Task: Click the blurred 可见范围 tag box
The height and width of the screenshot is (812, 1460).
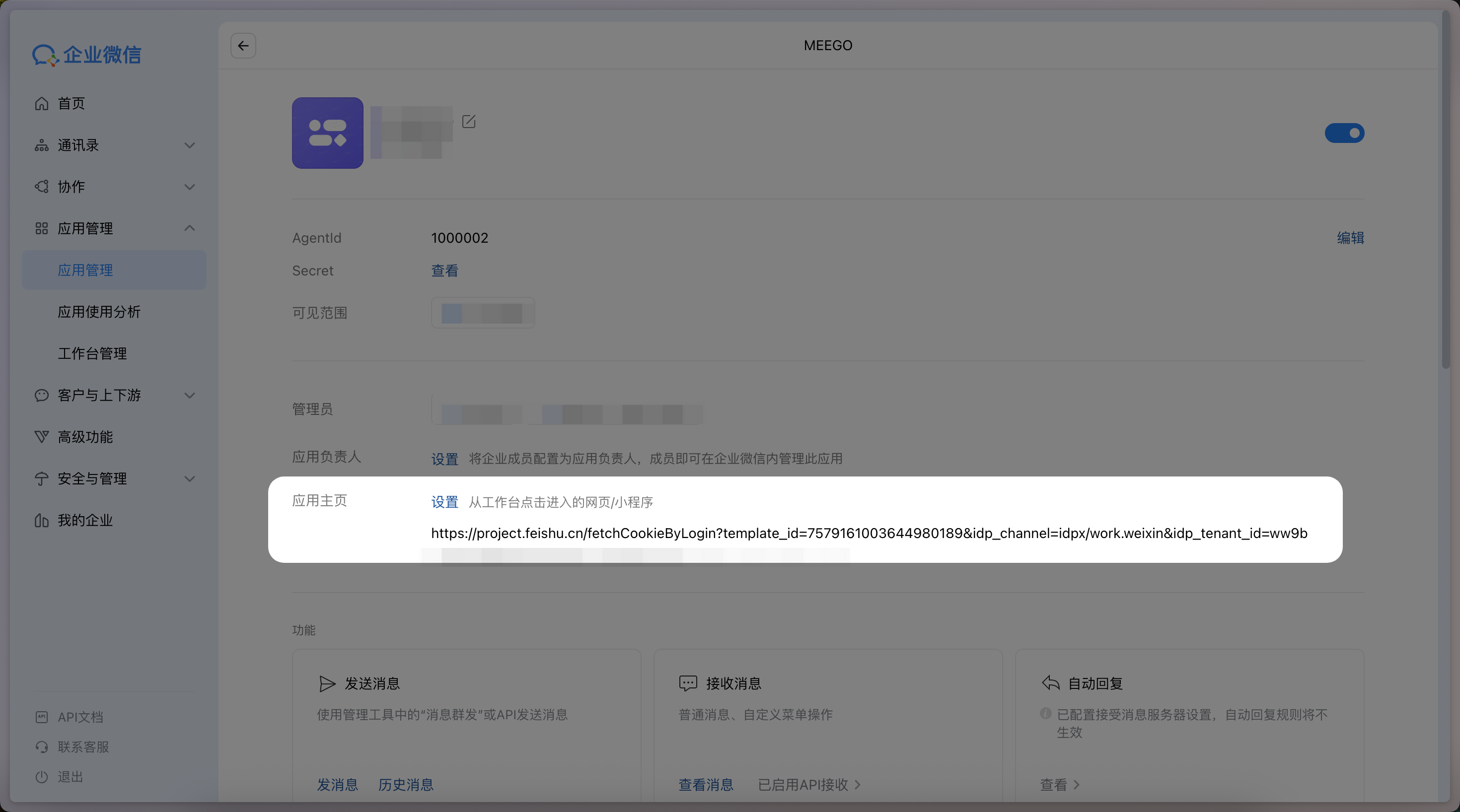Action: tap(483, 313)
